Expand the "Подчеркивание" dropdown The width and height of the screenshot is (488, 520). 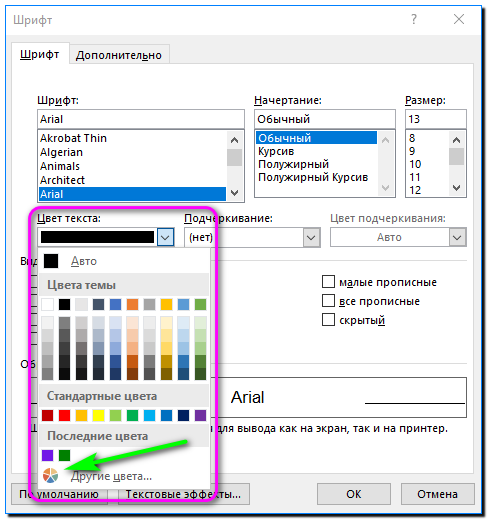click(311, 237)
